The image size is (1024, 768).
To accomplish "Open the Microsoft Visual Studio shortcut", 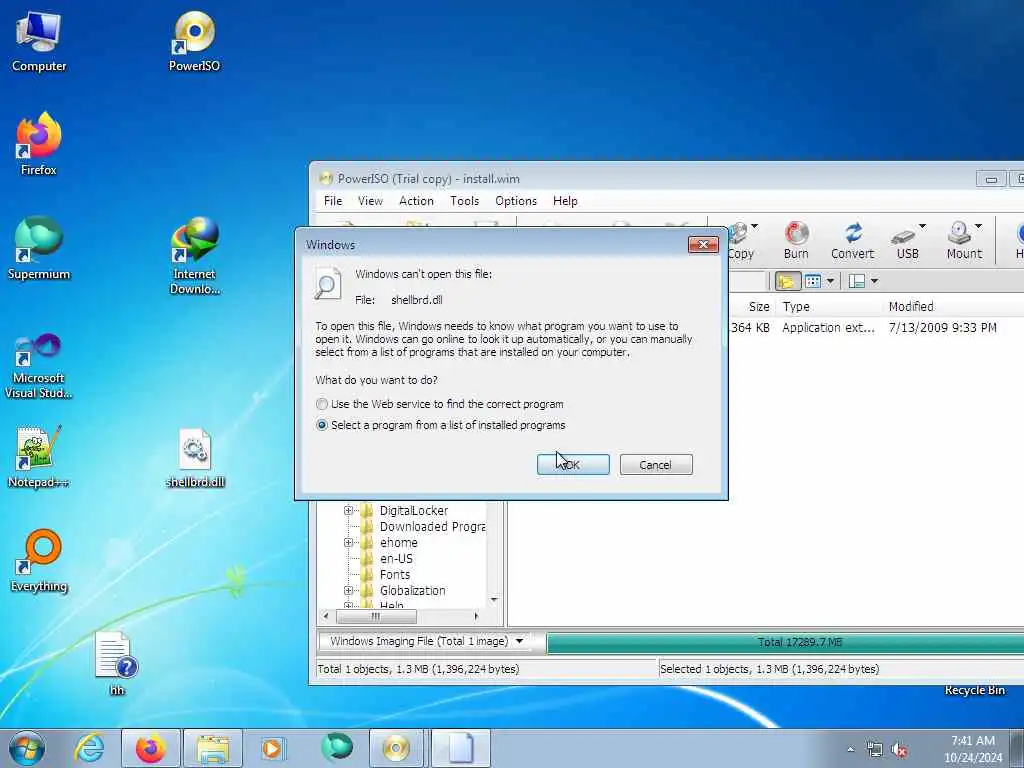I will tap(39, 366).
